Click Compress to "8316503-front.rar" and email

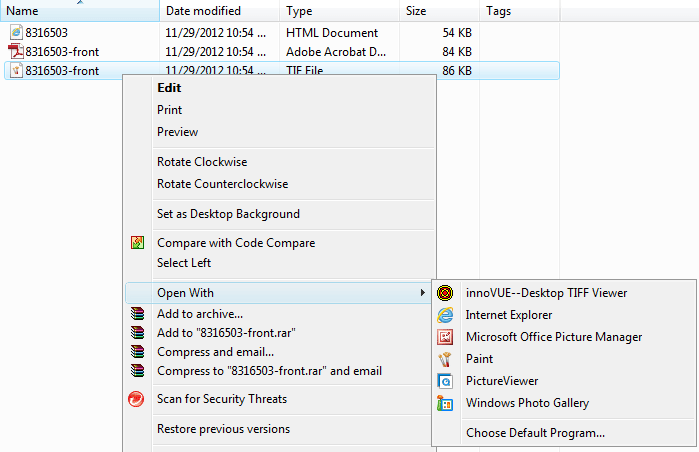[269, 371]
